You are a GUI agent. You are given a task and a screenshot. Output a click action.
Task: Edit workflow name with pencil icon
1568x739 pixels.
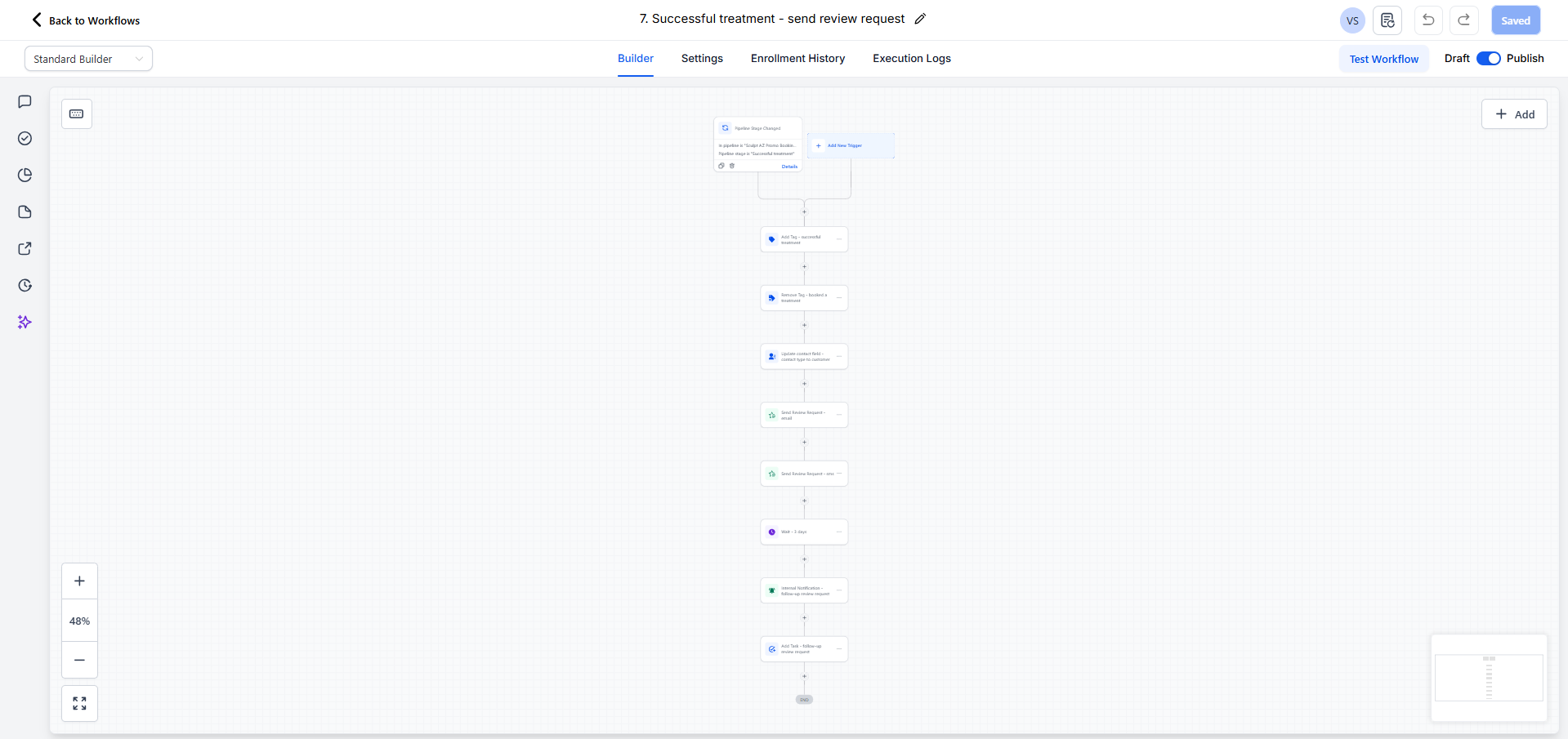click(x=920, y=19)
